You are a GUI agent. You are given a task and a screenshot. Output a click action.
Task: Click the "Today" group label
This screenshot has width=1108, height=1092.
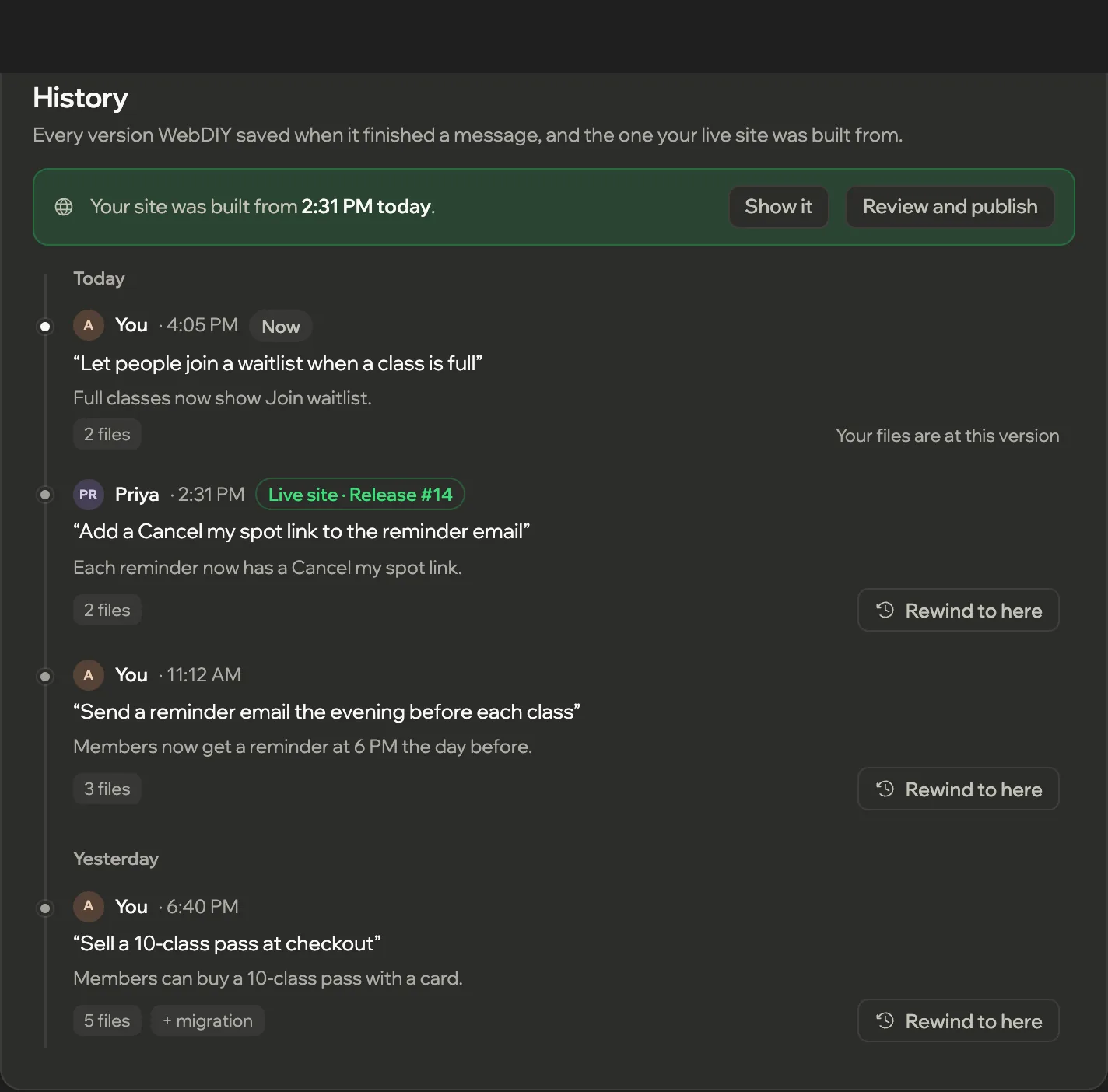pyautogui.click(x=99, y=278)
